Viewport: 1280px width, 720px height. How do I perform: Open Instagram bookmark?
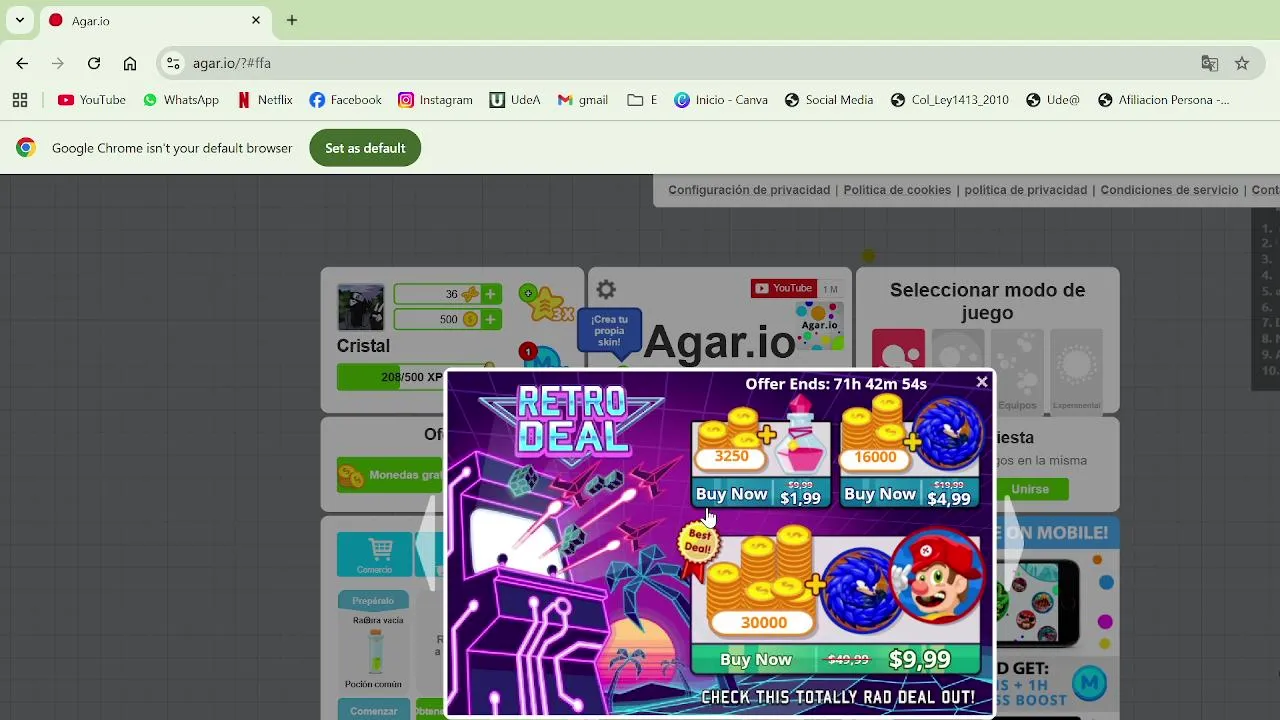[435, 100]
